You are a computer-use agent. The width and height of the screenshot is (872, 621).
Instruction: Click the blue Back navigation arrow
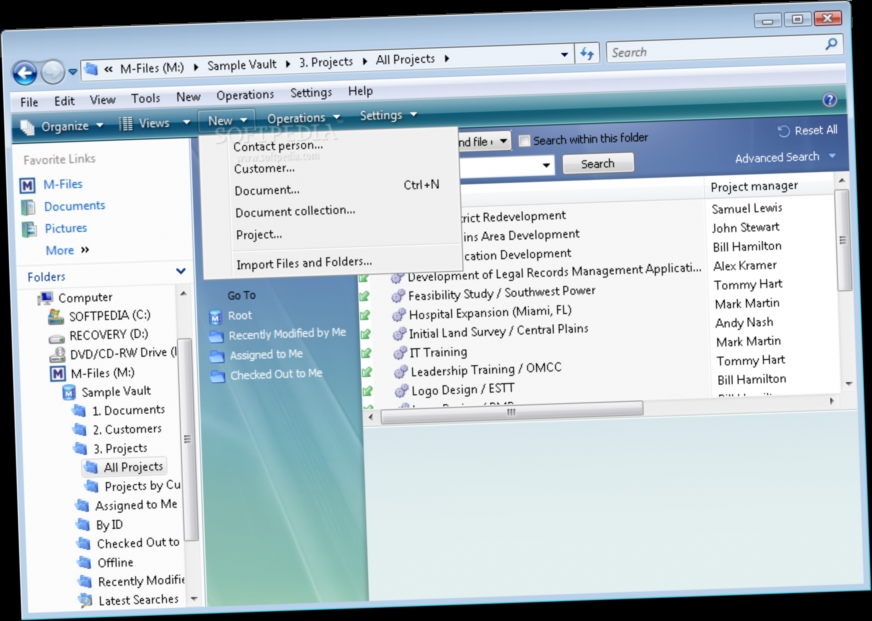(x=25, y=73)
